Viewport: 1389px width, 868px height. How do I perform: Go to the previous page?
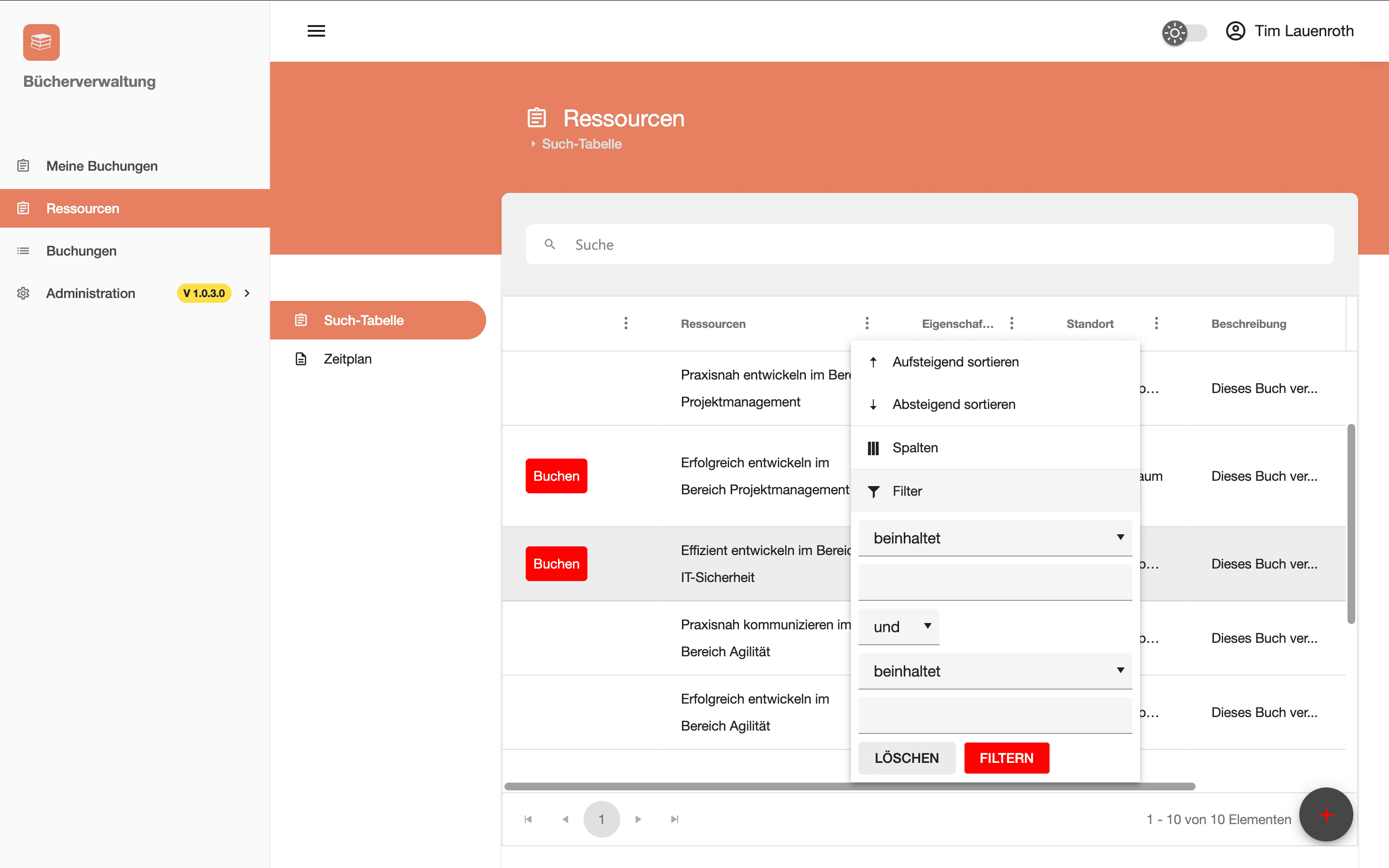coord(565,819)
